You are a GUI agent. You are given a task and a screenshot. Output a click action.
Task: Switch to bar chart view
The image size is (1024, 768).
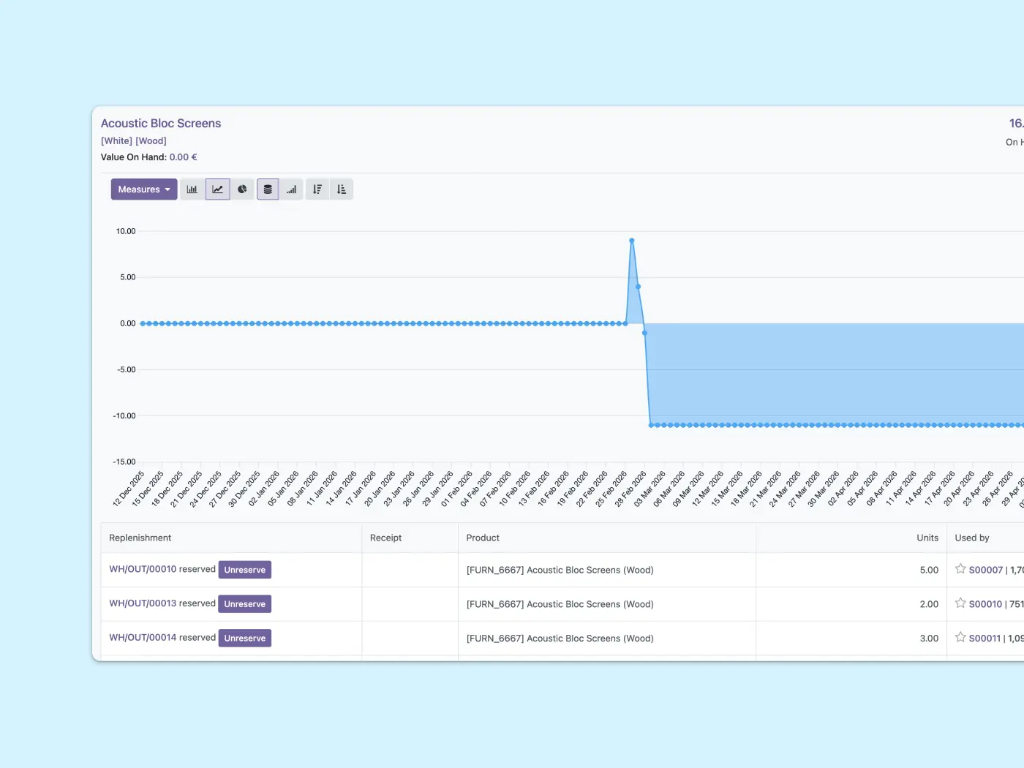coord(192,189)
